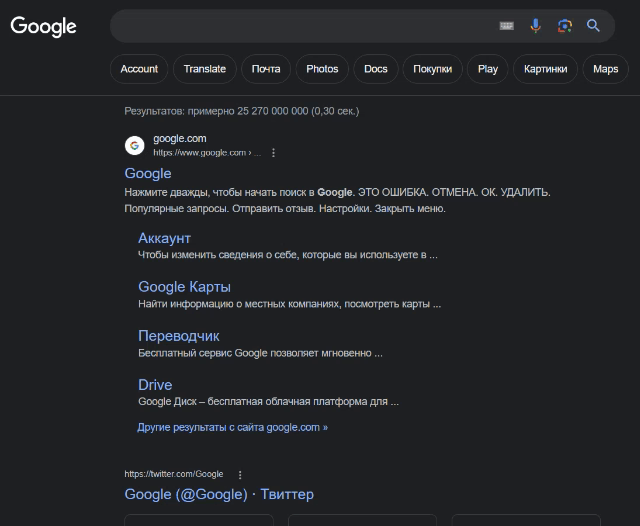
Task: Select the Translate chip
Action: coord(204,69)
